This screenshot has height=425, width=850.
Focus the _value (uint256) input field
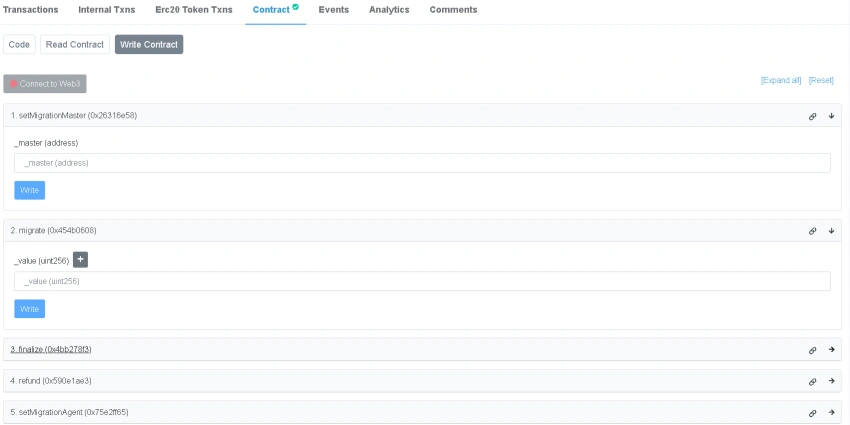(x=422, y=281)
